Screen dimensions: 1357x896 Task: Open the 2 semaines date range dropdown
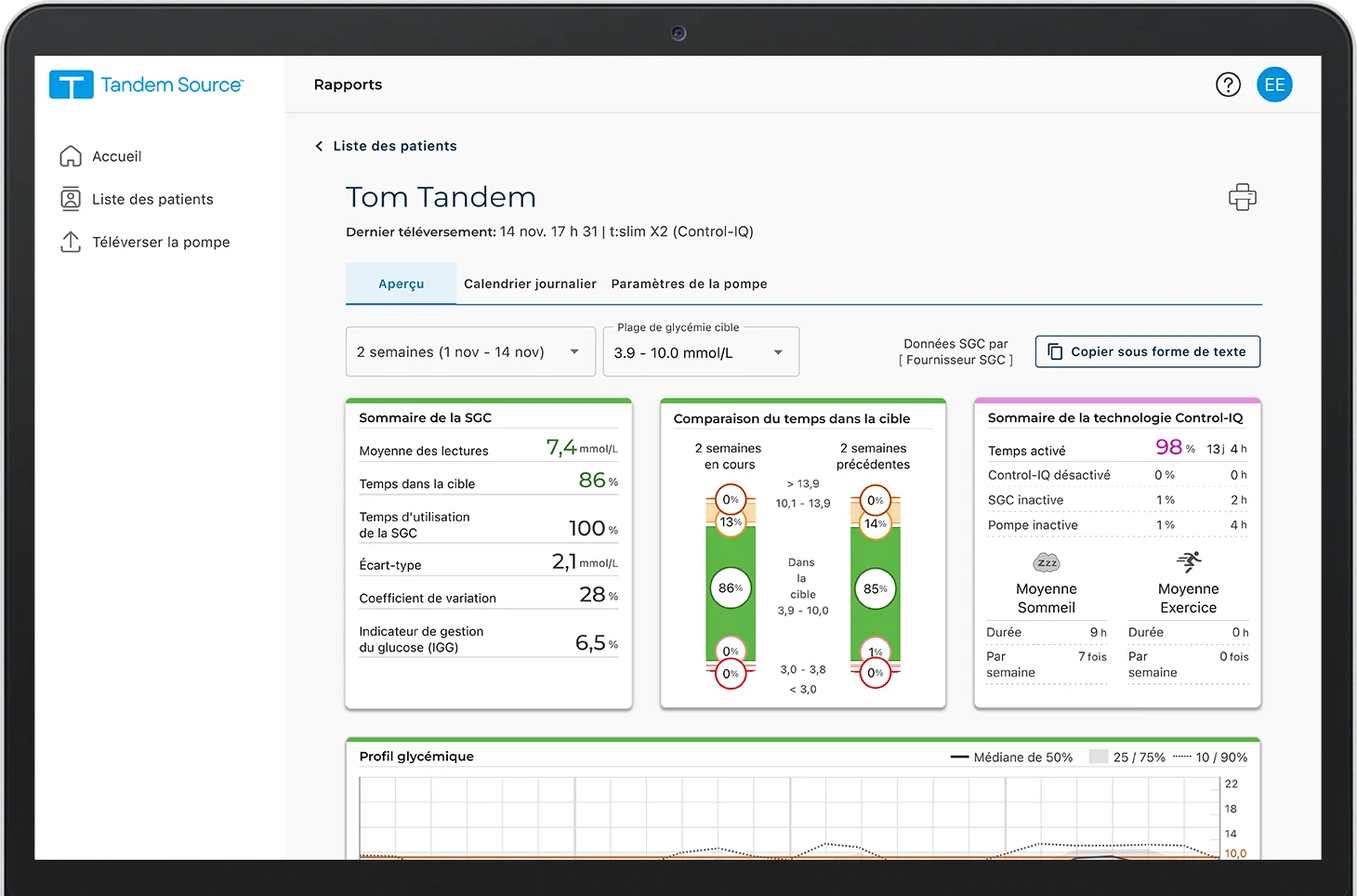pyautogui.click(x=469, y=351)
